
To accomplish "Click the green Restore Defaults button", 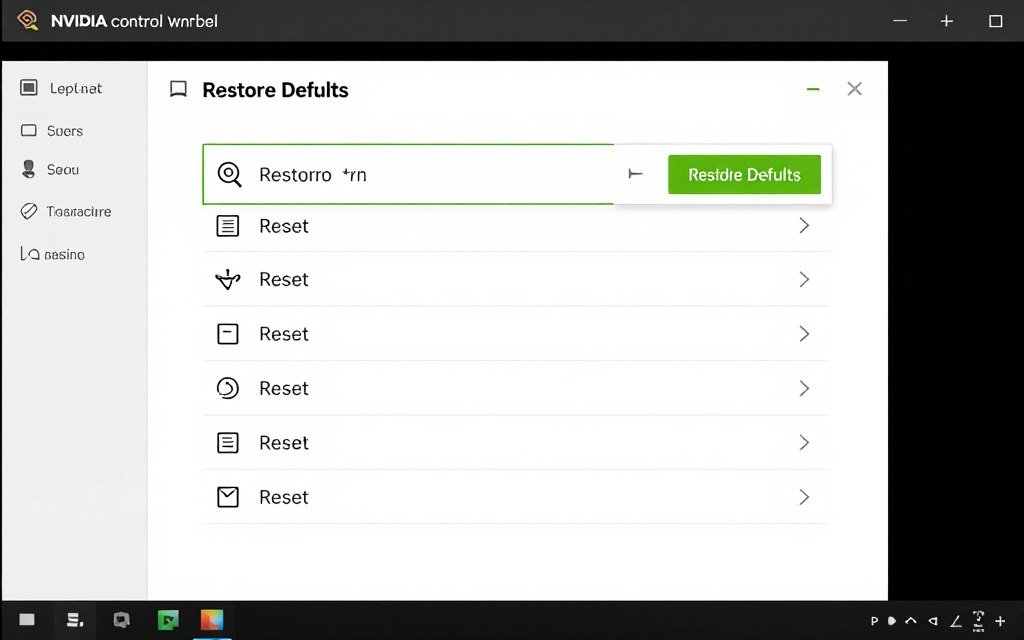I will click(x=744, y=174).
